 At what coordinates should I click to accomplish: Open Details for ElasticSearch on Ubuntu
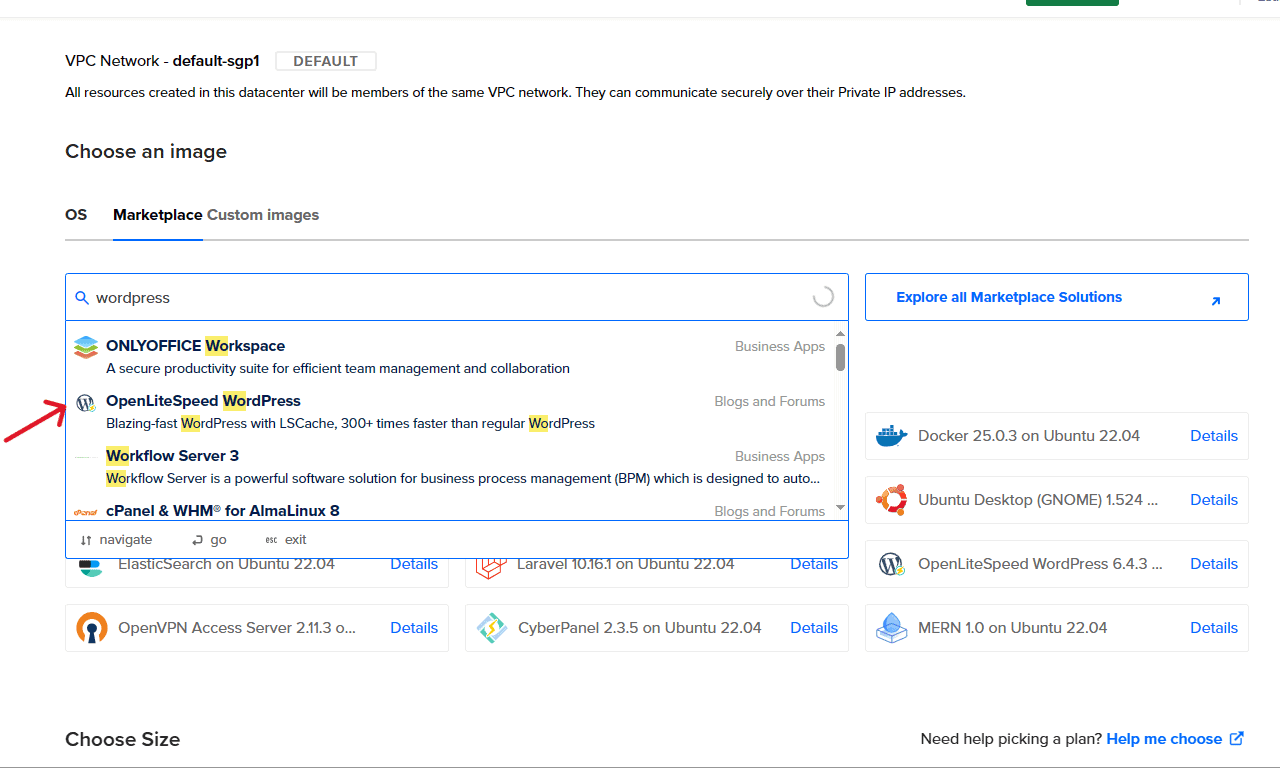pos(414,564)
